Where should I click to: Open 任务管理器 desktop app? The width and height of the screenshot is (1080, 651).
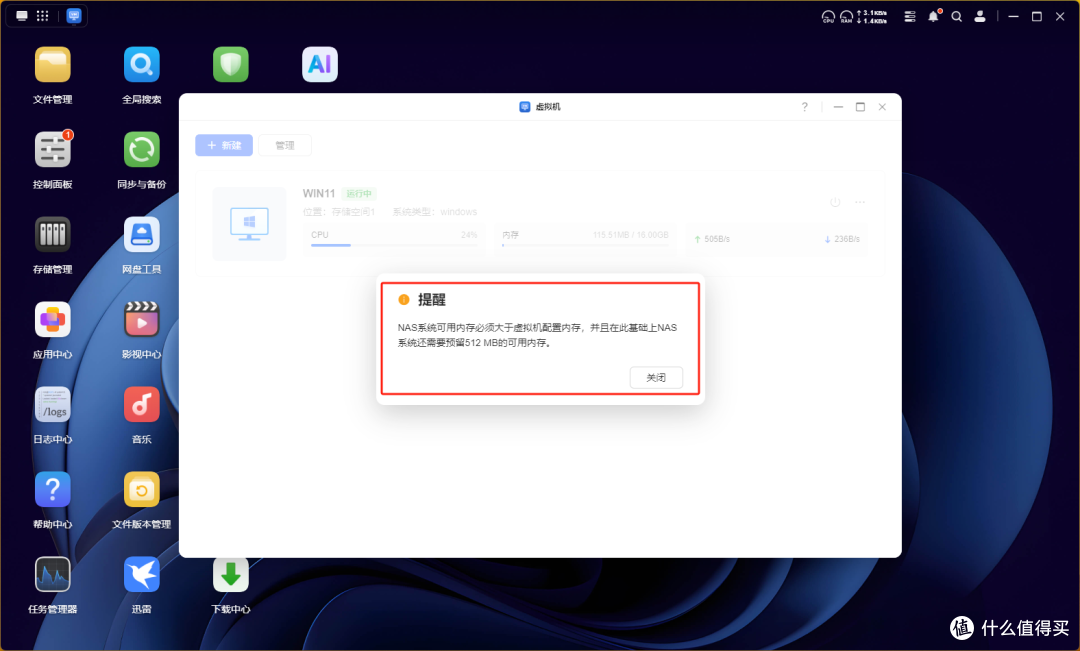click(x=53, y=575)
